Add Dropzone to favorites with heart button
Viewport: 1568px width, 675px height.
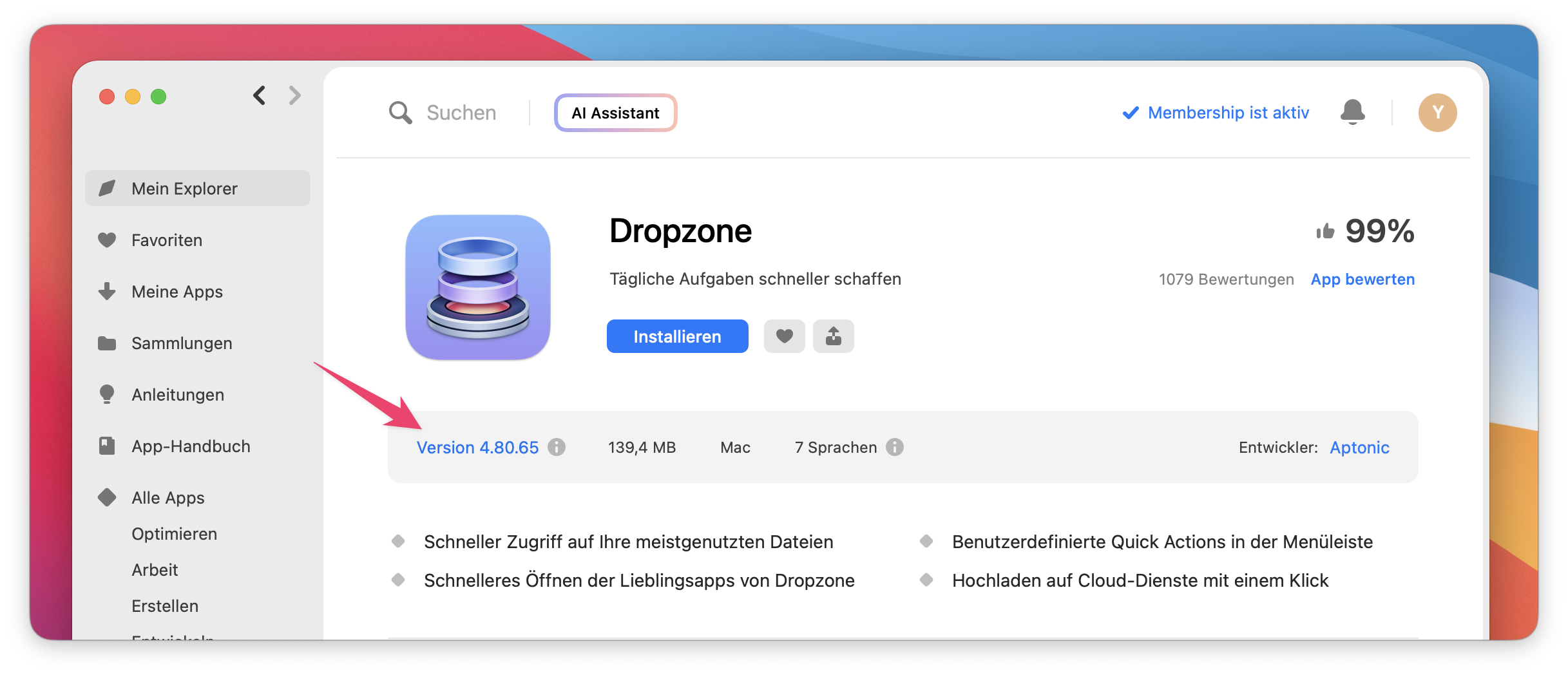coord(784,336)
